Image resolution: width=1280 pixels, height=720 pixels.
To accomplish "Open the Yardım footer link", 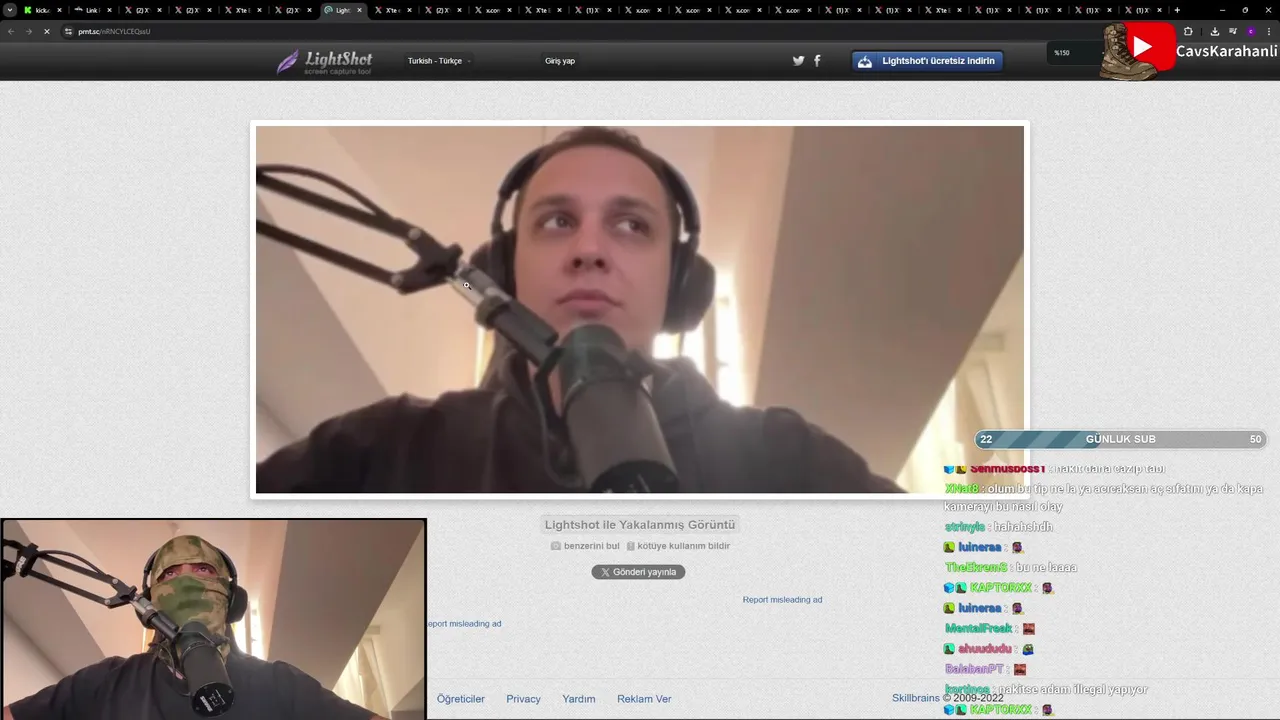I will click(x=578, y=699).
